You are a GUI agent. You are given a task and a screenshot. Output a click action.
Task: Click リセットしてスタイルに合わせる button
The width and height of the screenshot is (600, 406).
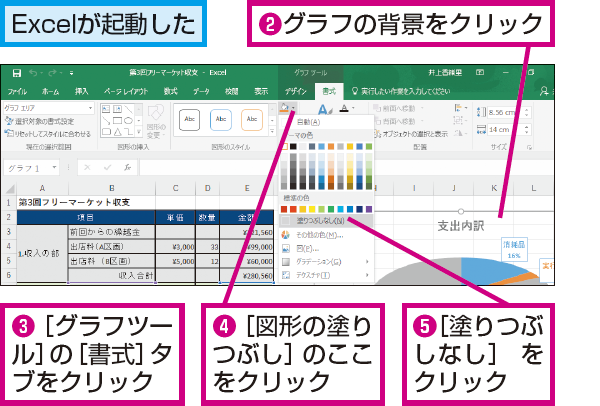pos(48,134)
